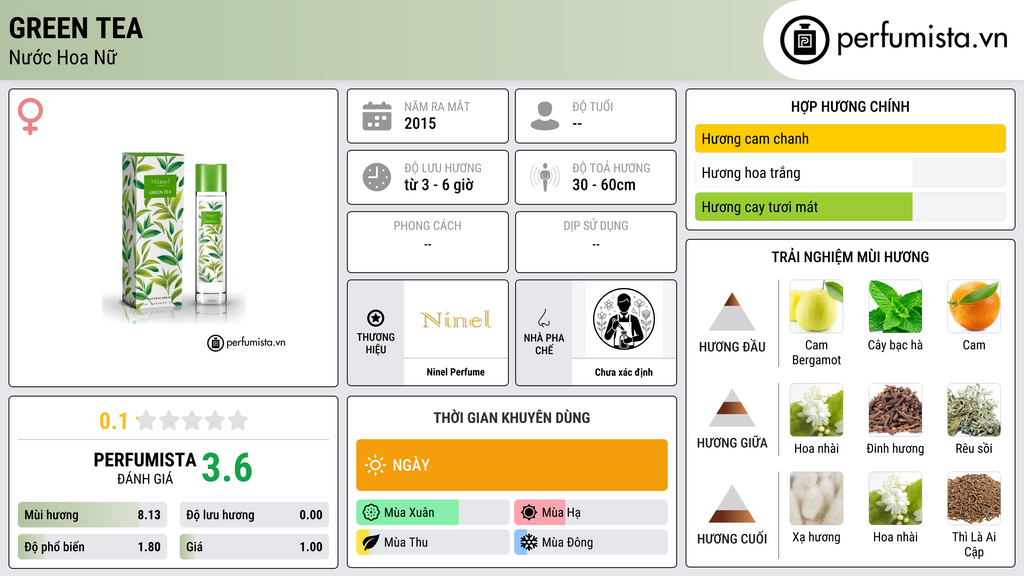Viewport: 1024px width, 576px height.
Task: Click the Dịp sử dụng panel
Action: pos(596,242)
